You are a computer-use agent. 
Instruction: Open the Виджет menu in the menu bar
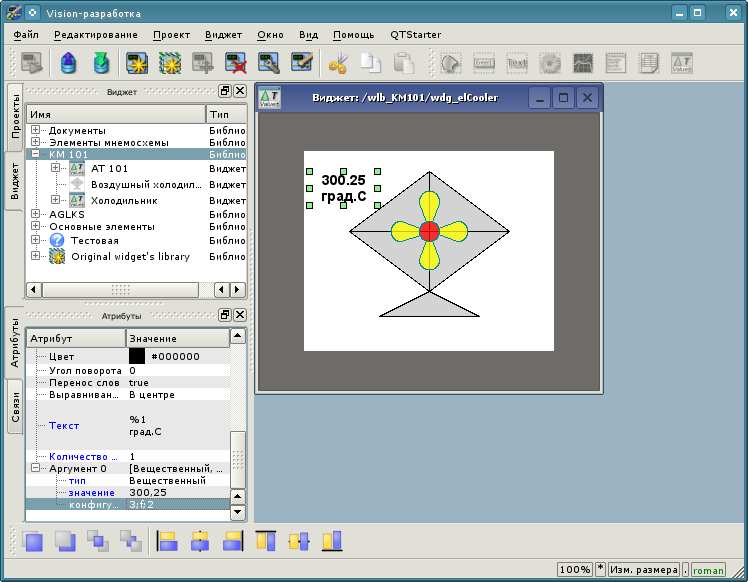tap(223, 34)
